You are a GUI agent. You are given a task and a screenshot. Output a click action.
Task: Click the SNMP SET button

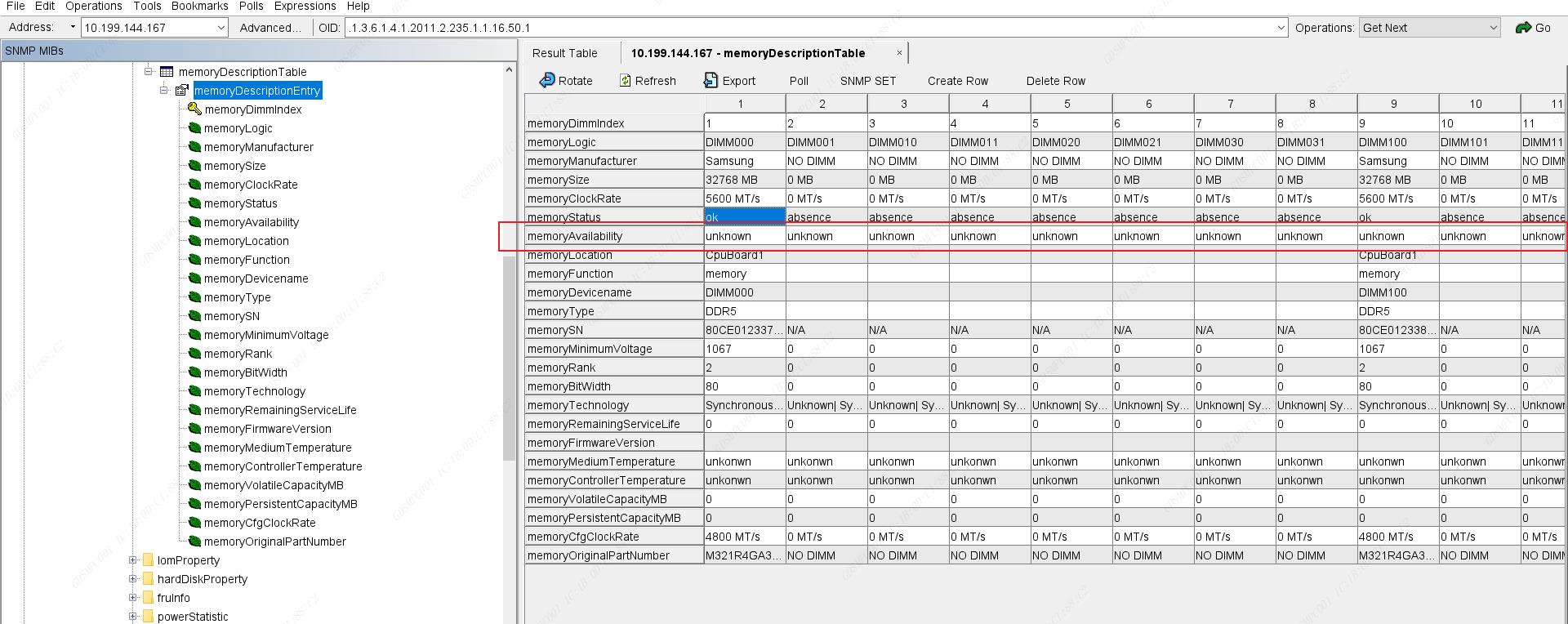tap(867, 81)
